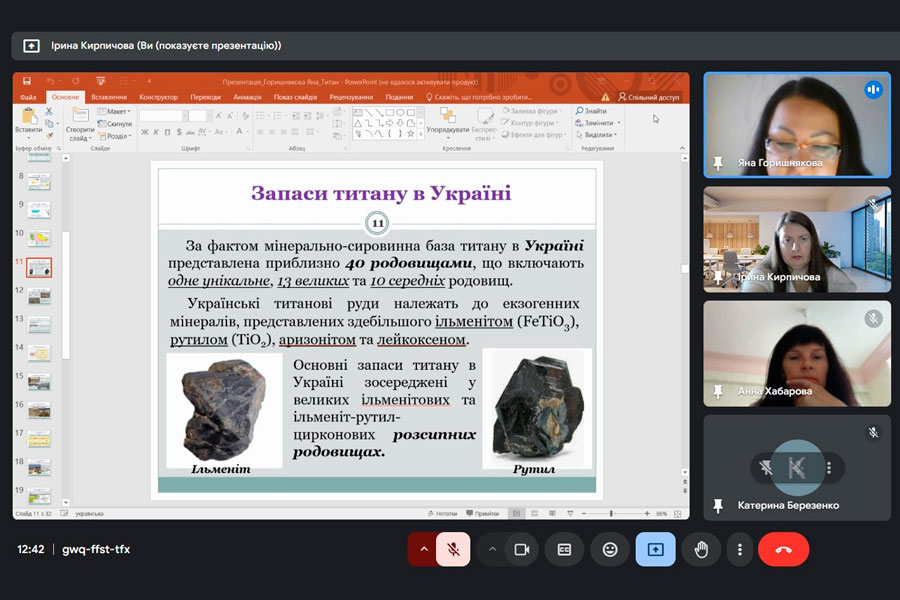
Task: Expand camera video settings arrow
Action: point(492,549)
